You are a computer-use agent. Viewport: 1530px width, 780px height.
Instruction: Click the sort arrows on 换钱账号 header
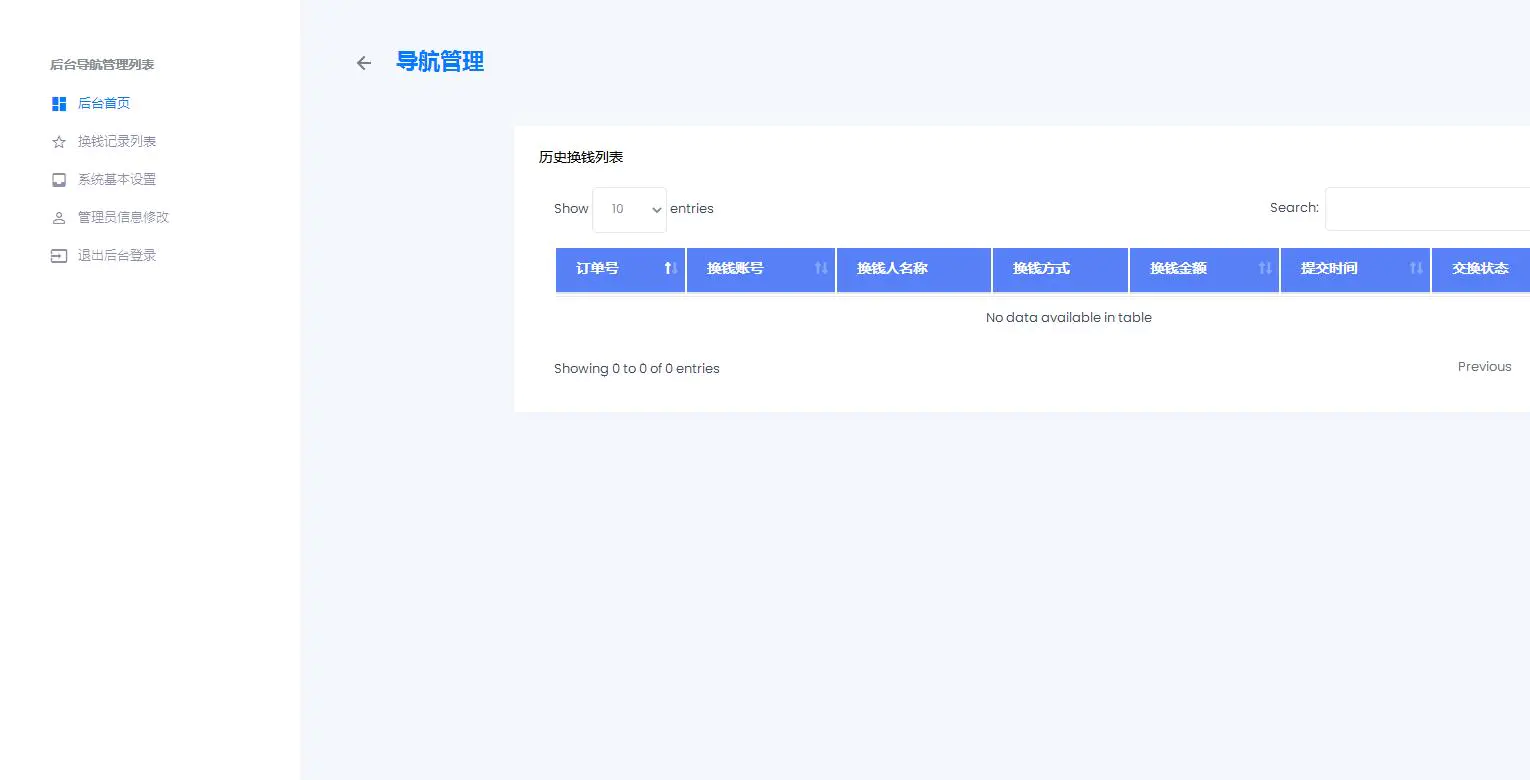click(x=820, y=269)
